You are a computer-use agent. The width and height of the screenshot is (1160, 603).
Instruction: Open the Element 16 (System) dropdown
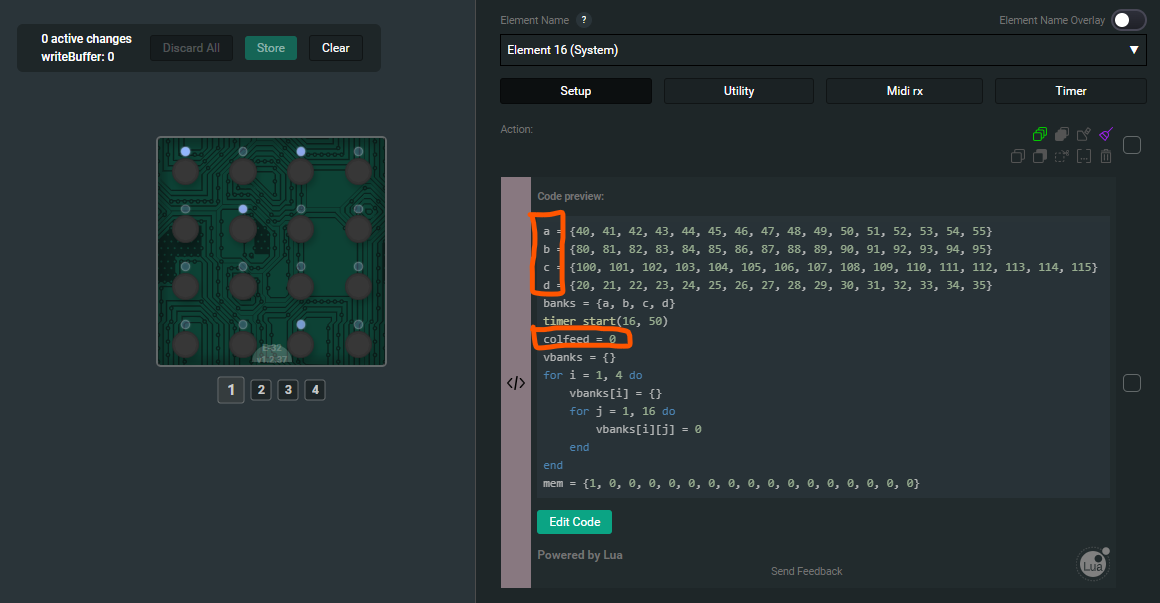[x=823, y=50]
